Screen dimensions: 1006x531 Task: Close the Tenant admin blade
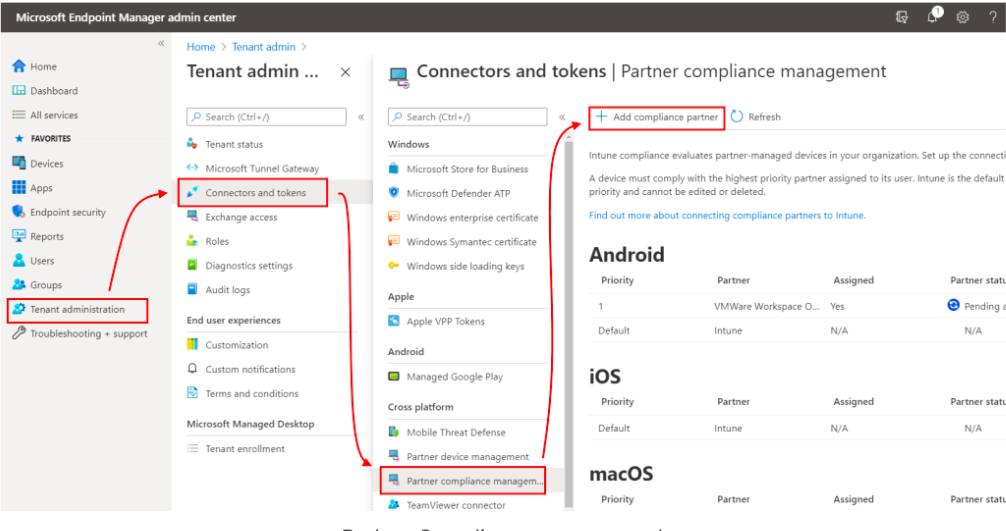(x=345, y=72)
